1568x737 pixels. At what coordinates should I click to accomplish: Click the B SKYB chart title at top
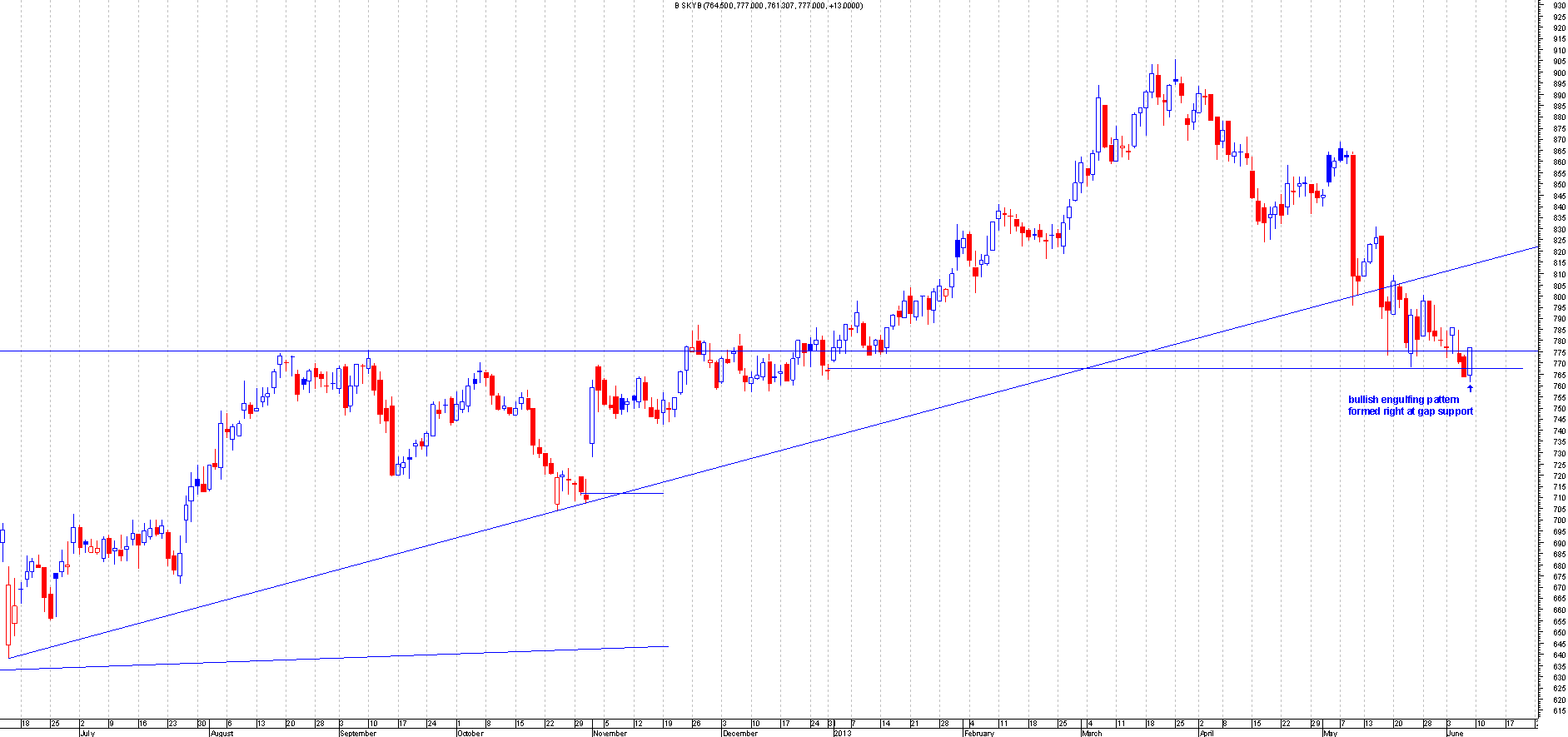pyautogui.click(x=768, y=6)
